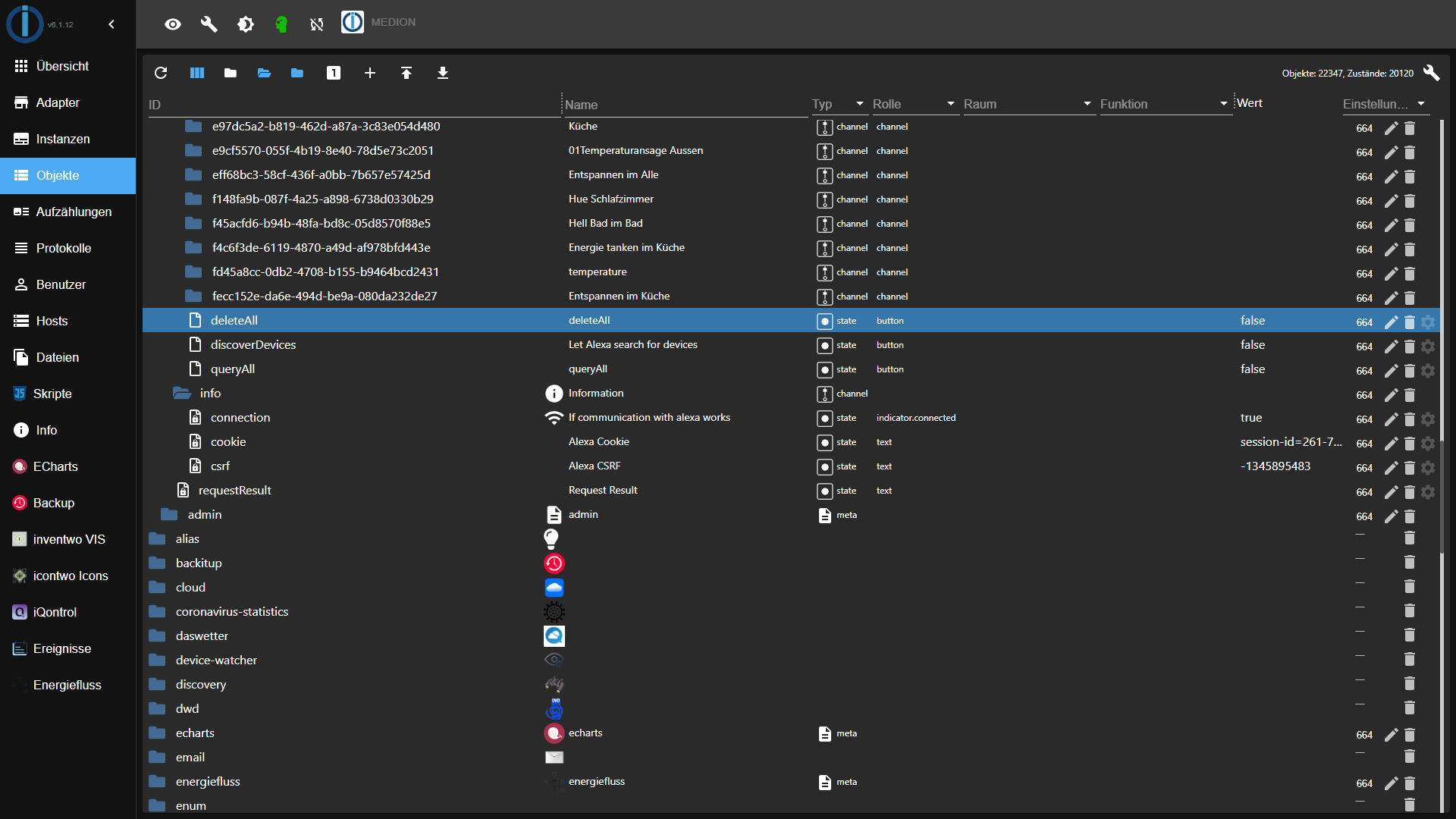Viewport: 1456px width, 819px height.
Task: Click the download objects arrow icon
Action: [x=443, y=73]
